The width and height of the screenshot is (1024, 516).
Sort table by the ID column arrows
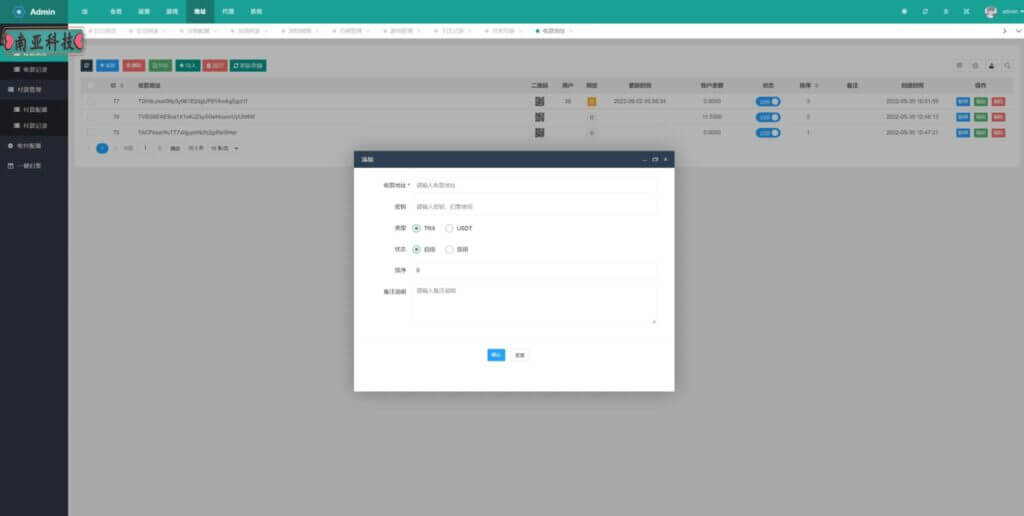(x=122, y=86)
